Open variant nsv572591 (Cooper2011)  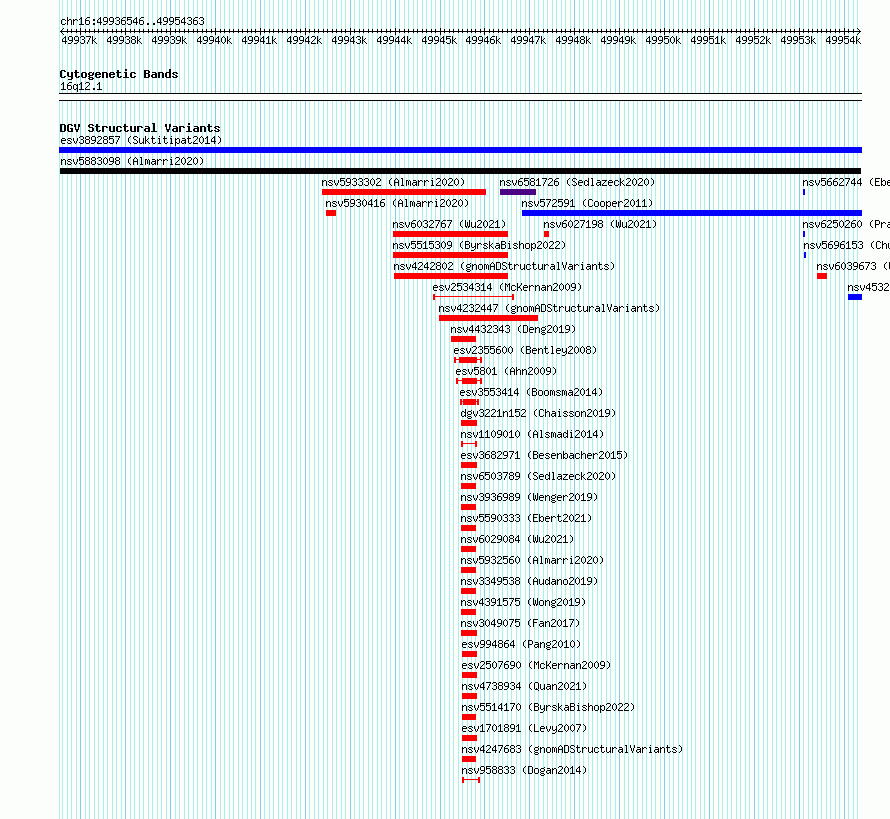587,203
